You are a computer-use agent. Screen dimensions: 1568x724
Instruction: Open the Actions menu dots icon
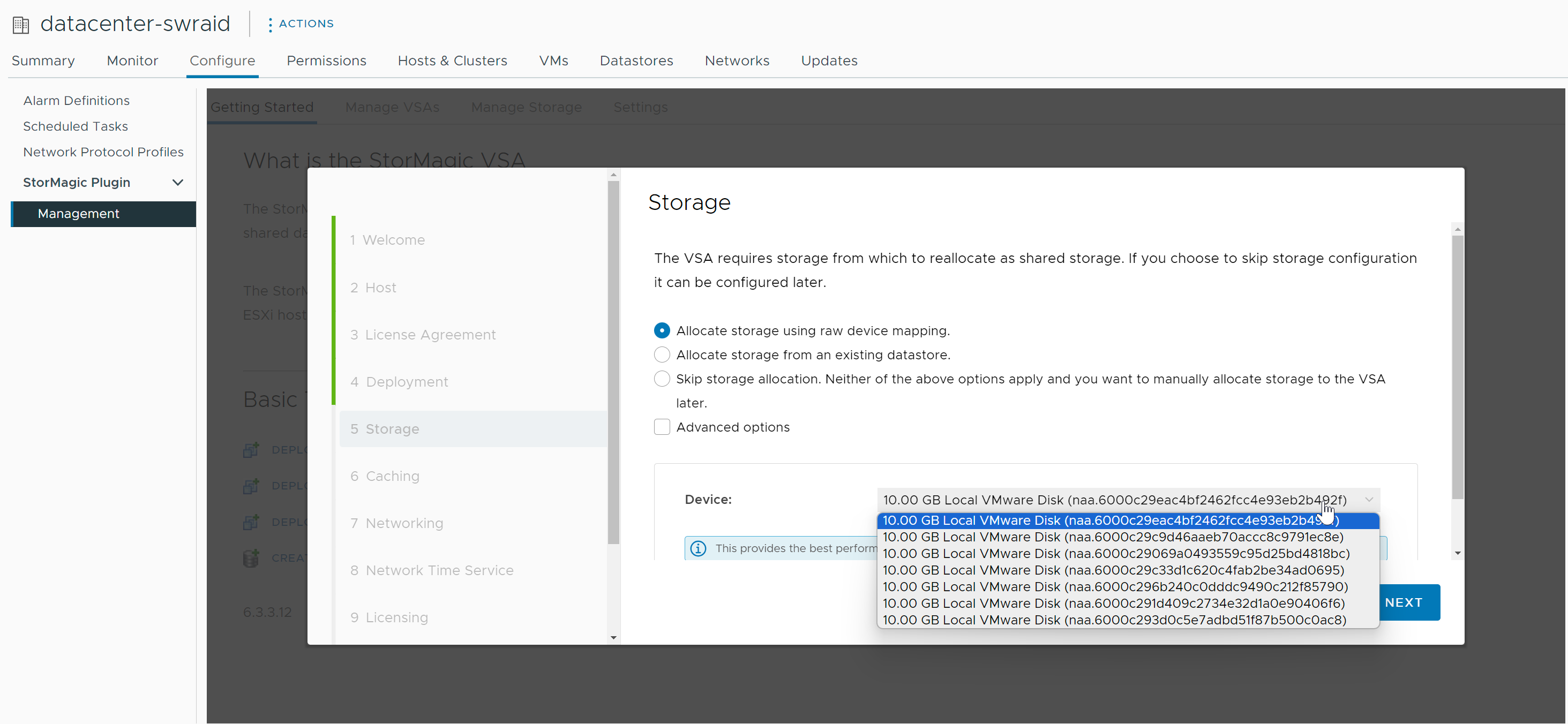tap(269, 24)
